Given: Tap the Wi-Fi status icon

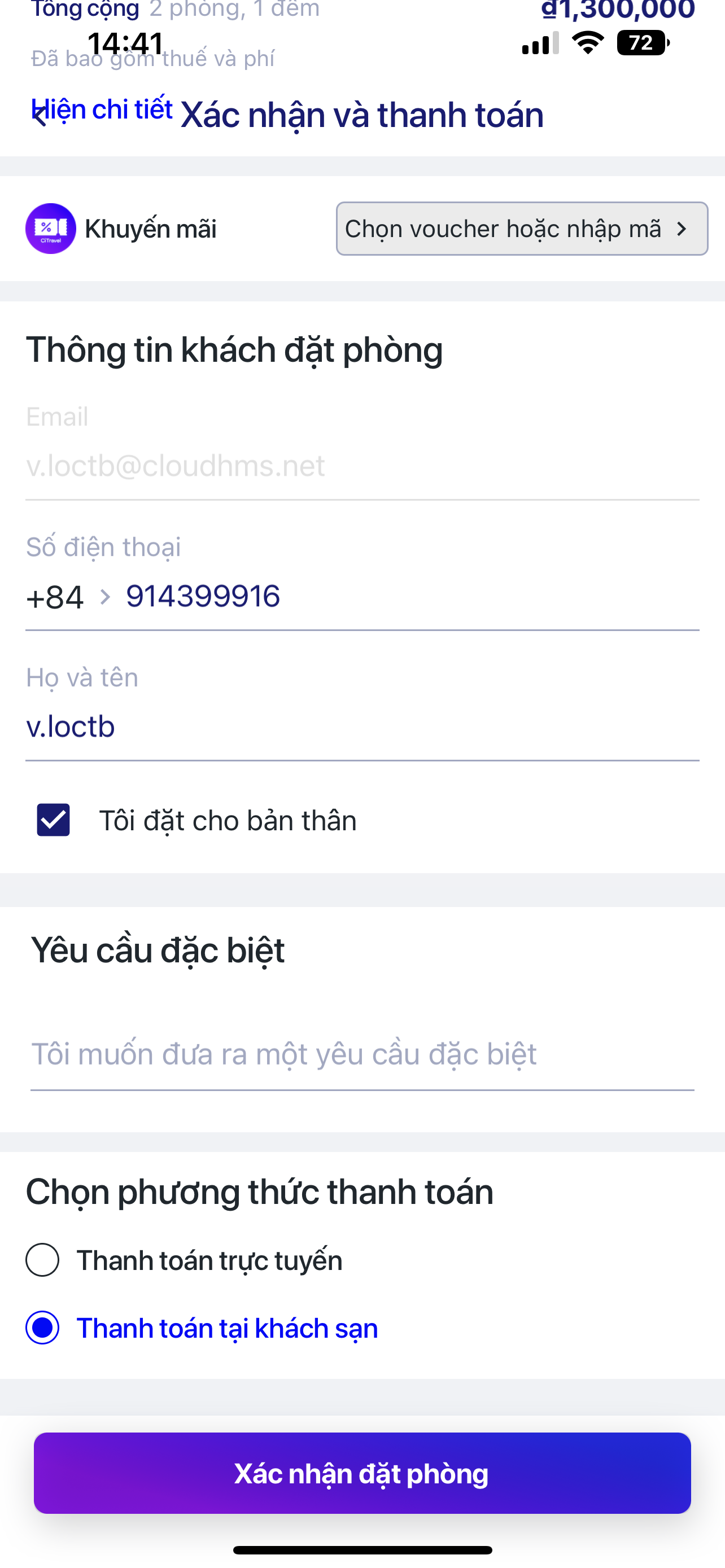Looking at the screenshot, I should (x=587, y=43).
